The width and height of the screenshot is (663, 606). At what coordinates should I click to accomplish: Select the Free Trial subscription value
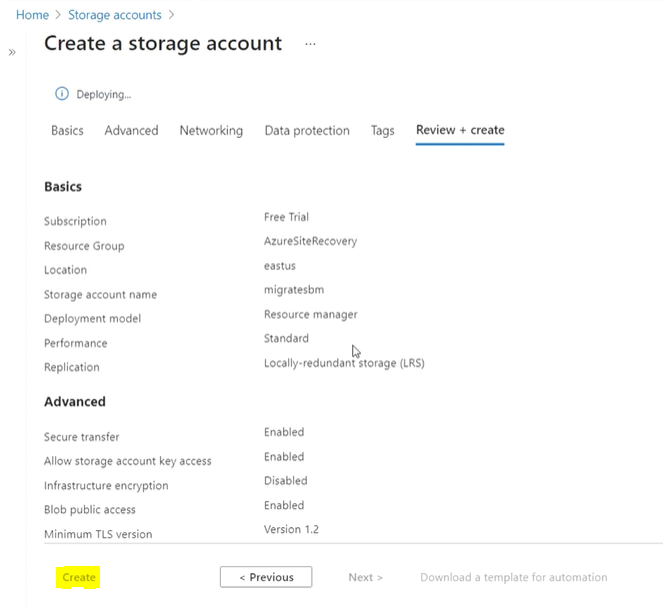pyautogui.click(x=286, y=217)
